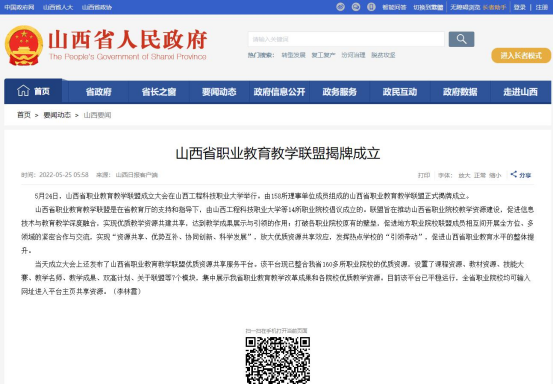This screenshot has width=553, height=385.
Task: Open the 山西省人大 top link
Action: click(x=58, y=7)
